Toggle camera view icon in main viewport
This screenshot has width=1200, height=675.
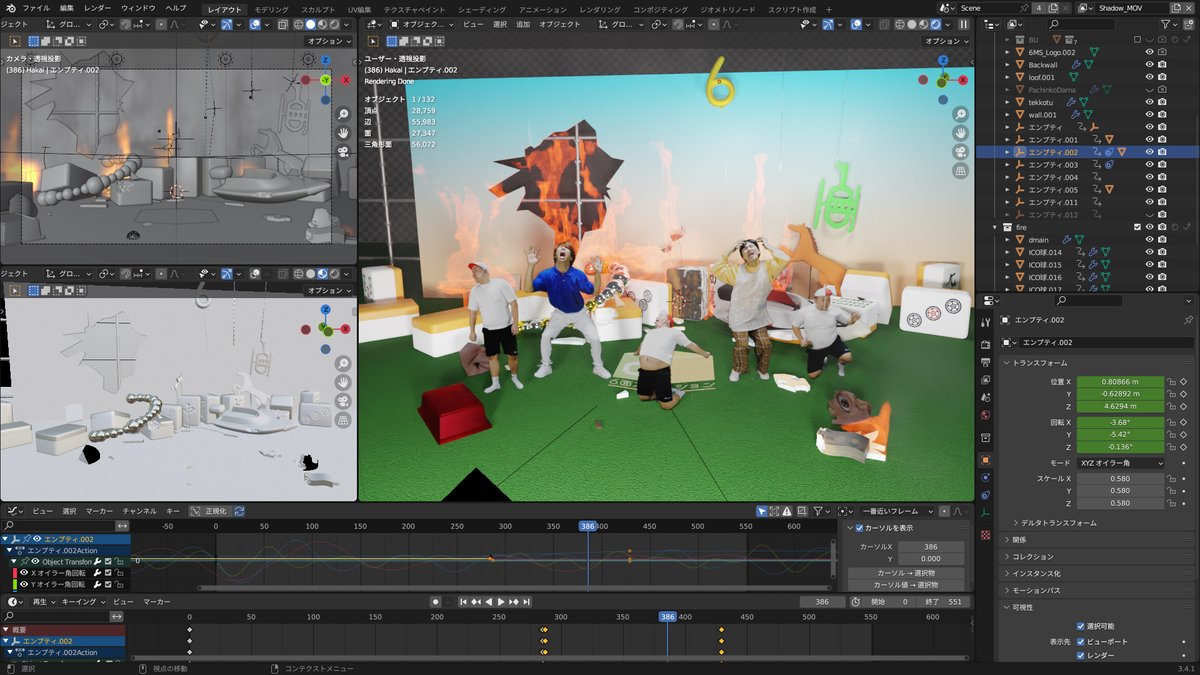961,152
